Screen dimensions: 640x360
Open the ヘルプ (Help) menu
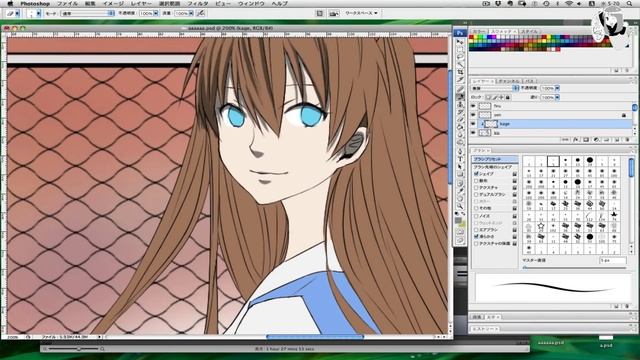(280, 3)
